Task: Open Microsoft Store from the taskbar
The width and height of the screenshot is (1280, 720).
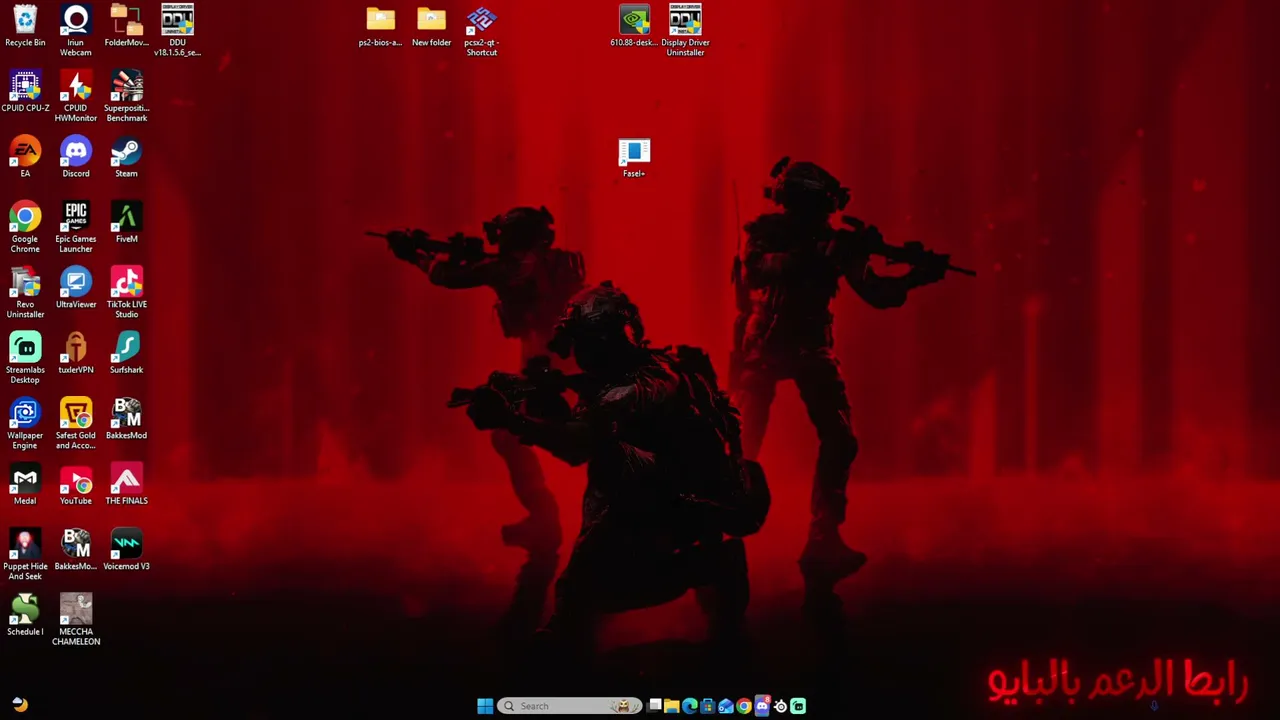Action: [x=708, y=706]
